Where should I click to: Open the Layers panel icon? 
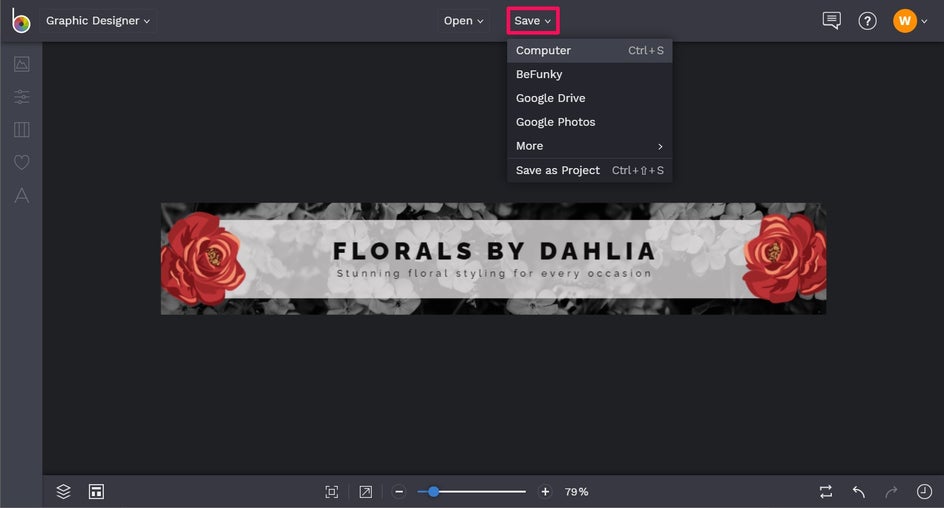click(x=63, y=492)
